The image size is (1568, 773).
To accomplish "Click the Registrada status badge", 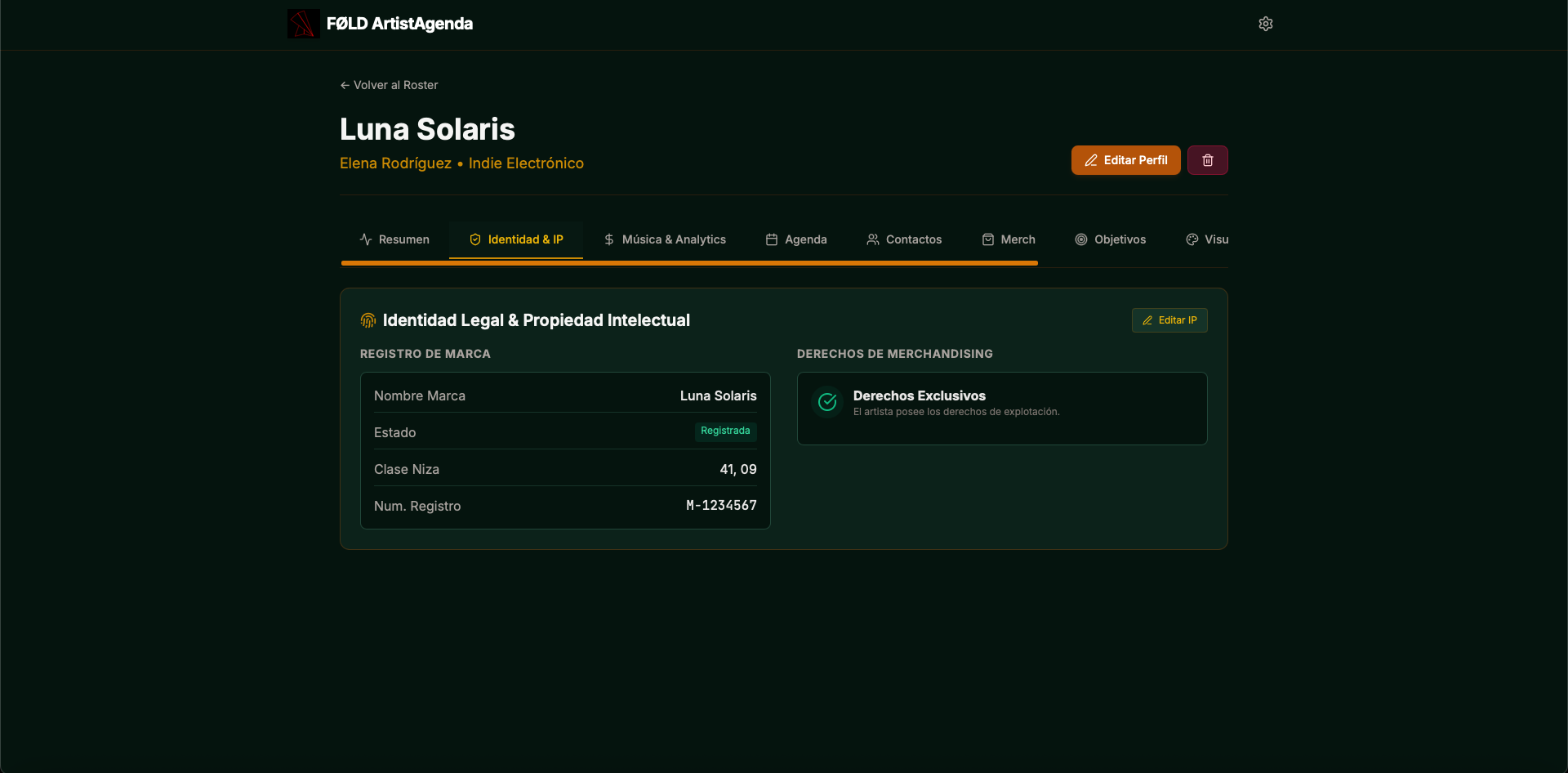I will (x=725, y=431).
